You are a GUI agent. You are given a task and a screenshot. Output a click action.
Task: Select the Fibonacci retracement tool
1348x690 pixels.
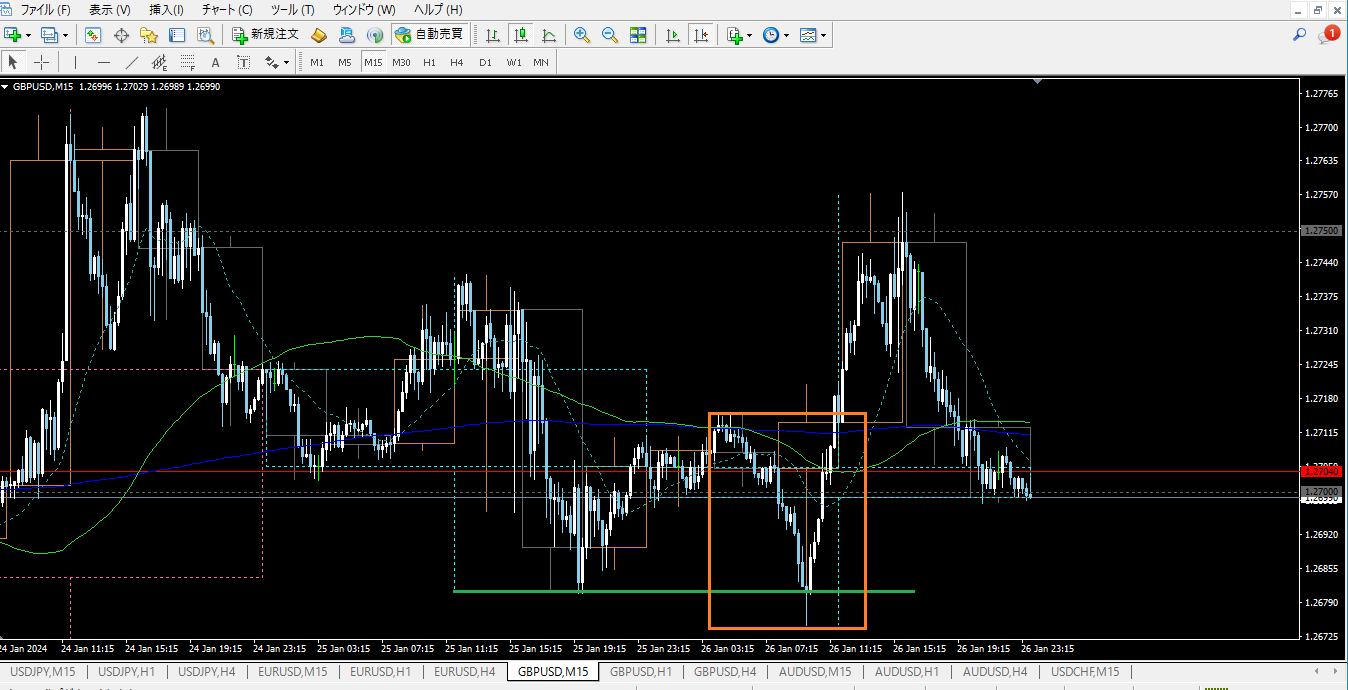pos(187,62)
